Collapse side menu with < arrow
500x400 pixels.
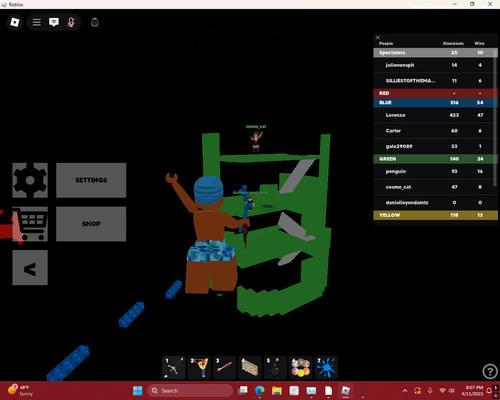30,268
